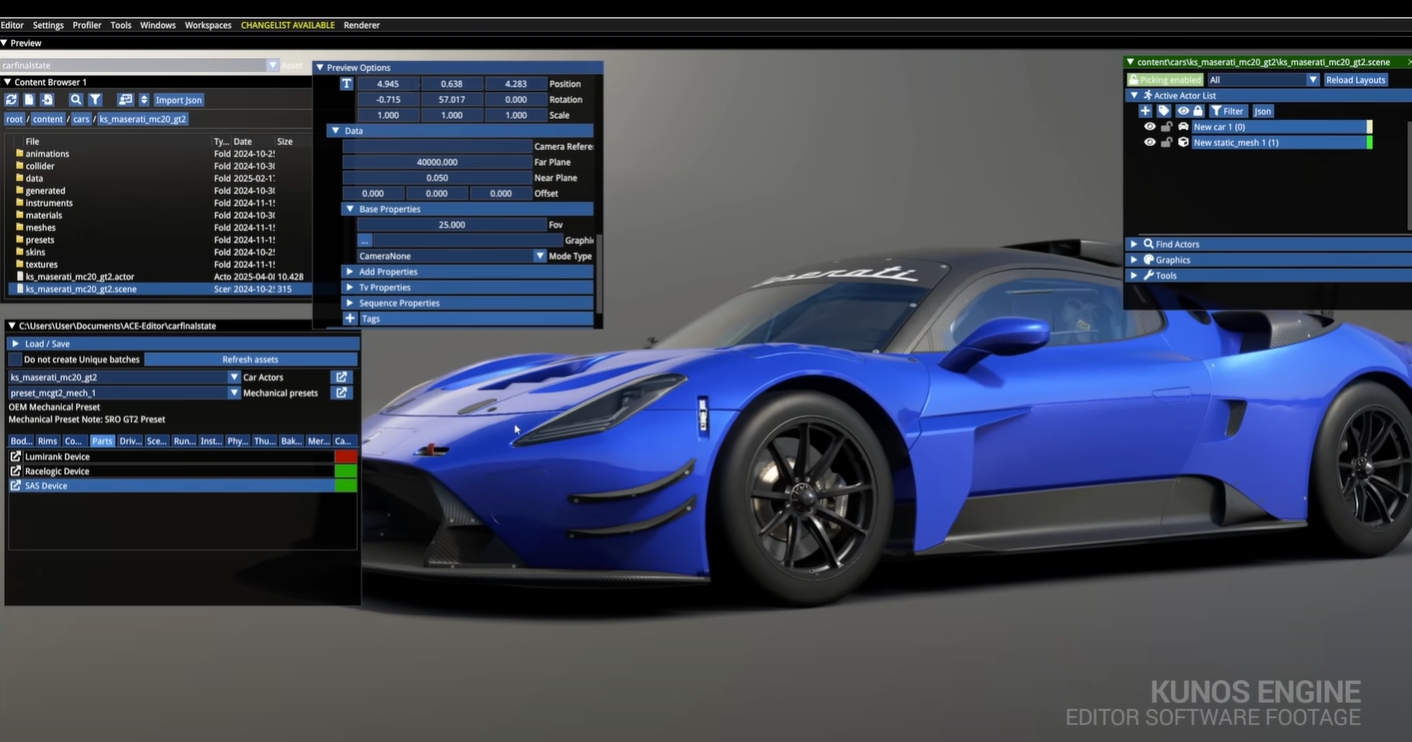Expand the Add Properties section
Viewport: 1412px width, 742px height.
(x=468, y=272)
